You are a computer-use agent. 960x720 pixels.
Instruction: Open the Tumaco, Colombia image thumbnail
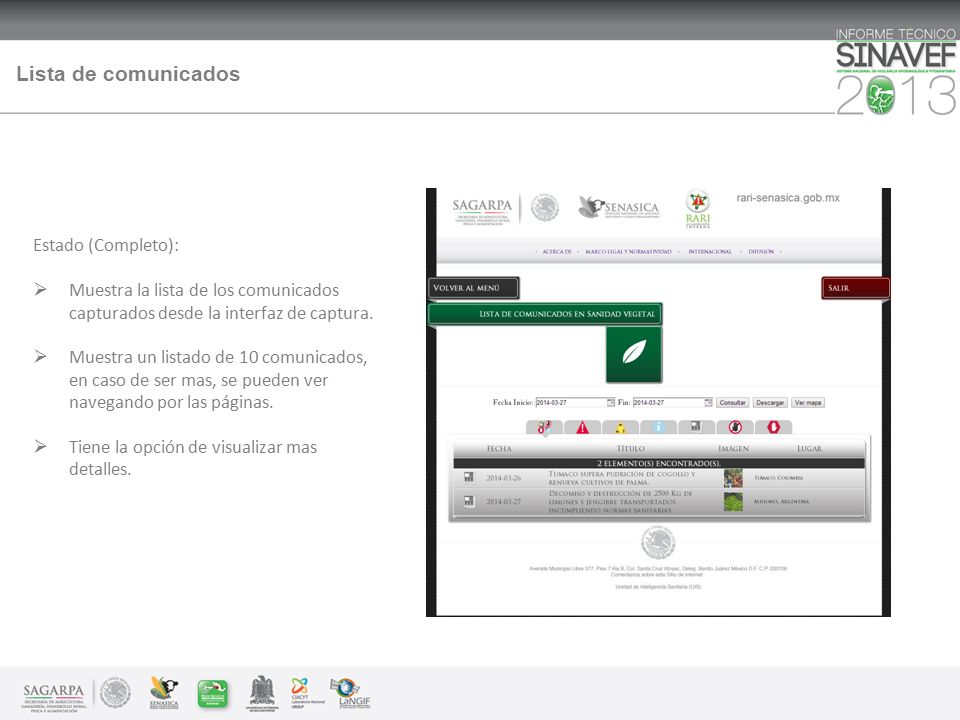[733, 478]
